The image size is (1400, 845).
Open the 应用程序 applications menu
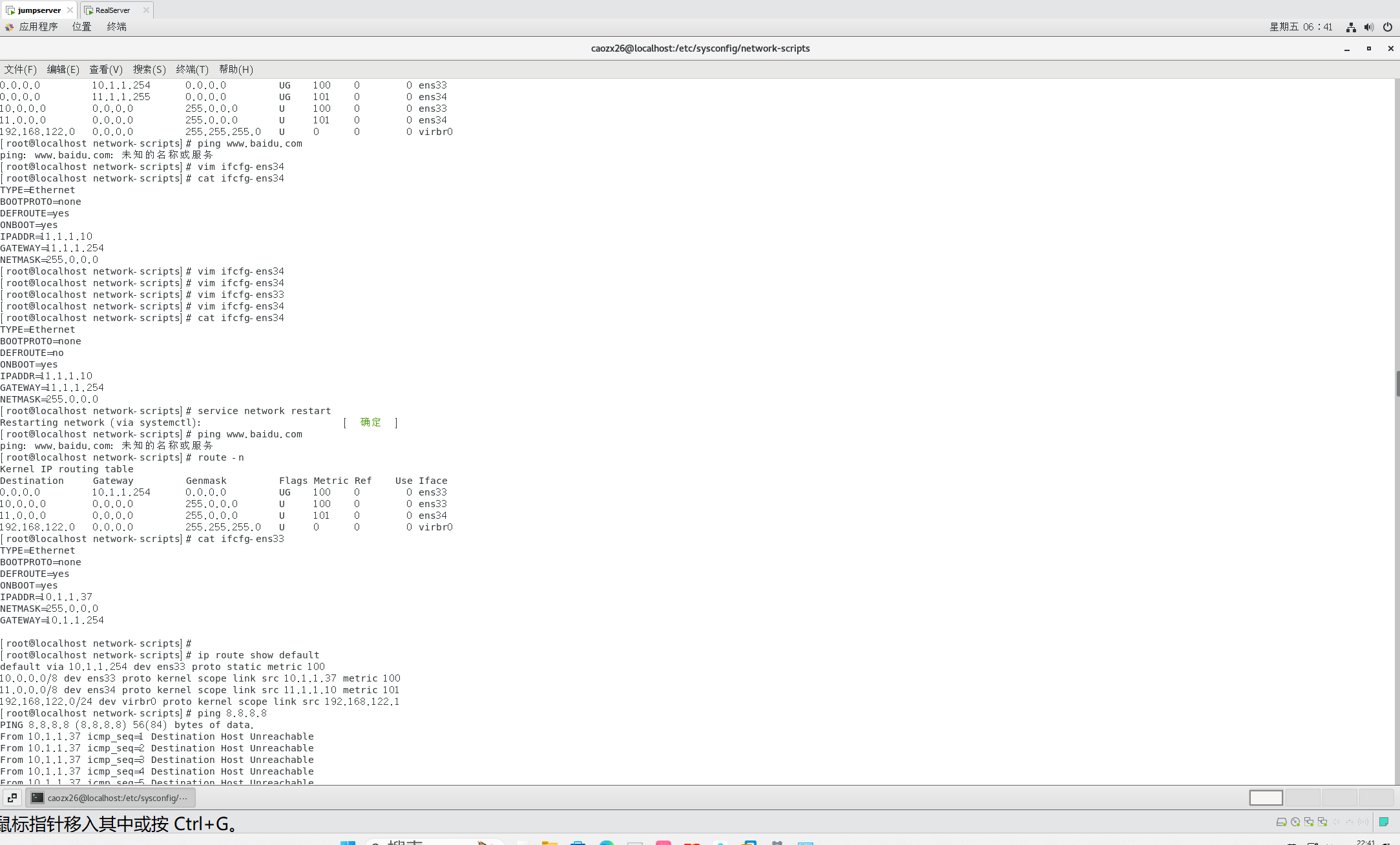tap(37, 26)
